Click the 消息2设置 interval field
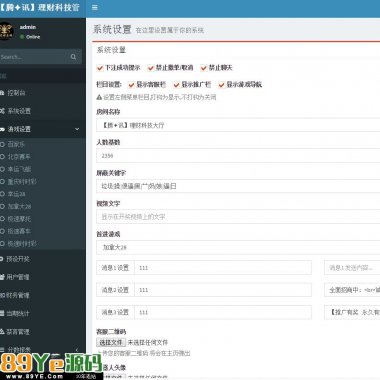Image resolution: width=380 pixels, height=380 pixels. 223,290
